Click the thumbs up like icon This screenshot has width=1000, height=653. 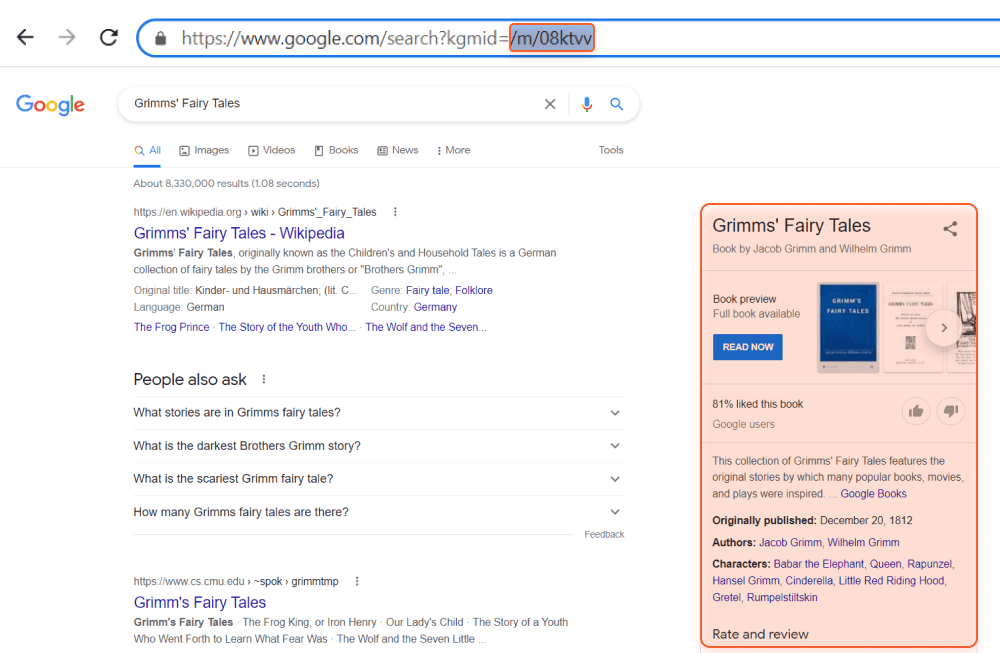[916, 411]
